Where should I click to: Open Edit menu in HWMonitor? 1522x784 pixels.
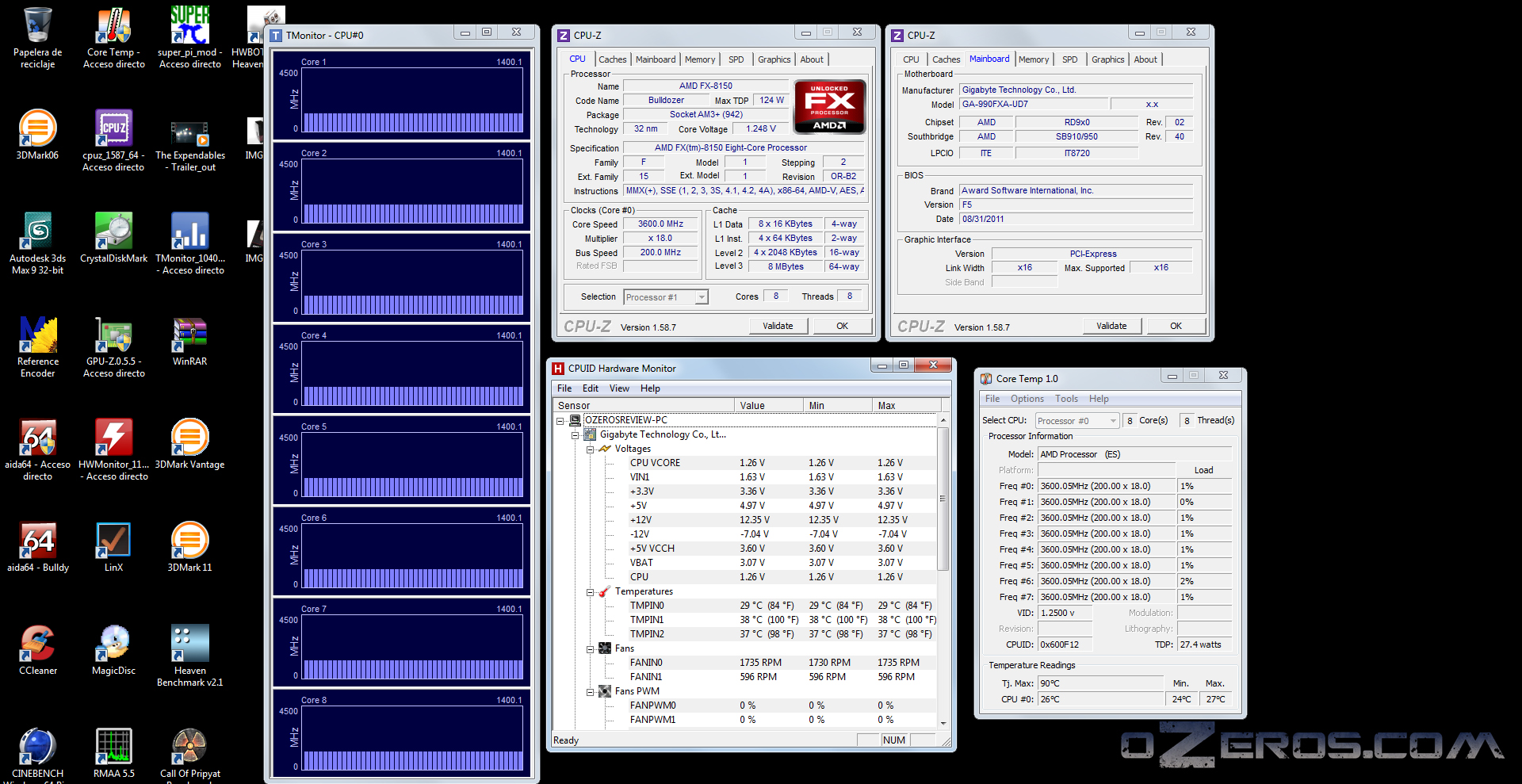tap(591, 388)
